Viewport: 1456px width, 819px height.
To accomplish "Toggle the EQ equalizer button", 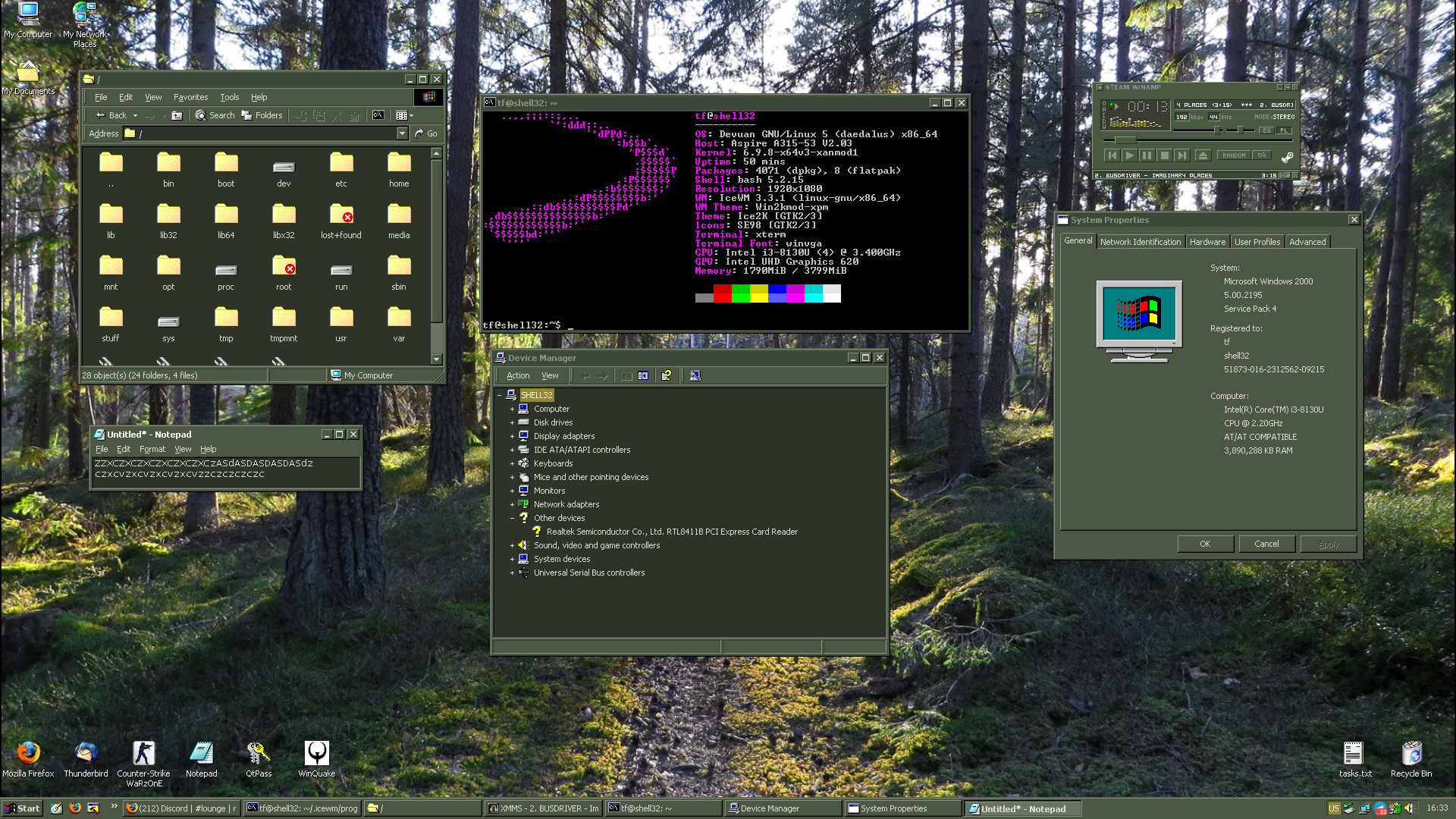I will coord(1266,130).
